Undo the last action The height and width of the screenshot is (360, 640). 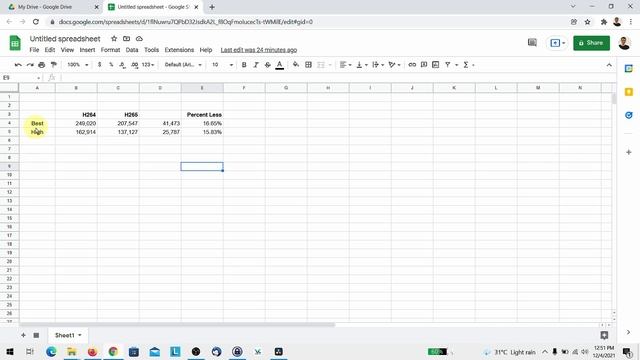click(18, 65)
